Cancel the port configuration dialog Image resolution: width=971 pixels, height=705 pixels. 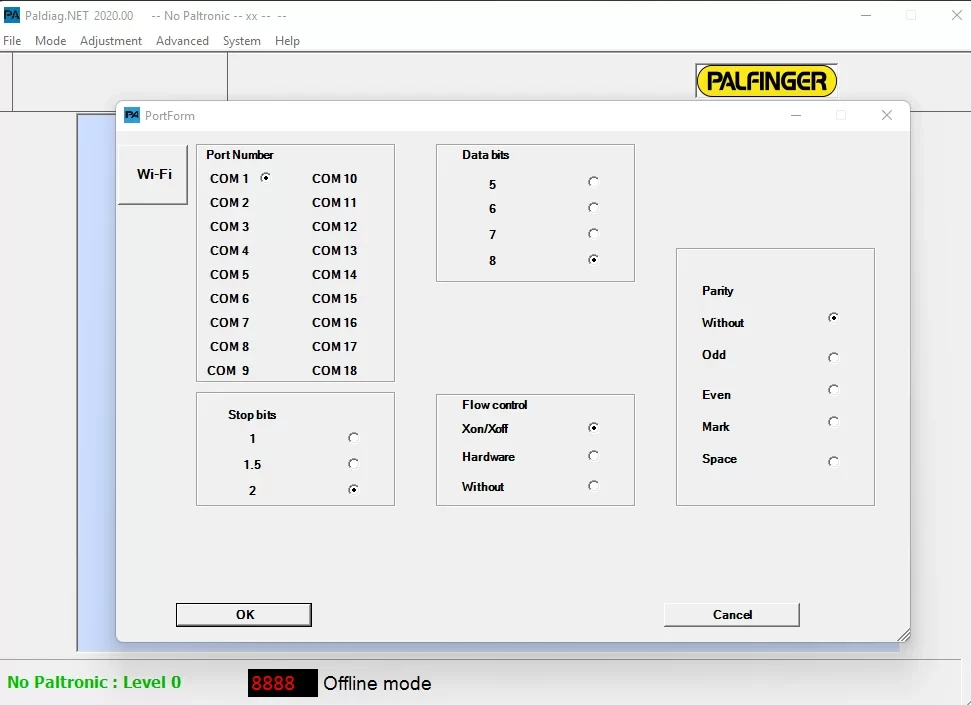click(732, 615)
